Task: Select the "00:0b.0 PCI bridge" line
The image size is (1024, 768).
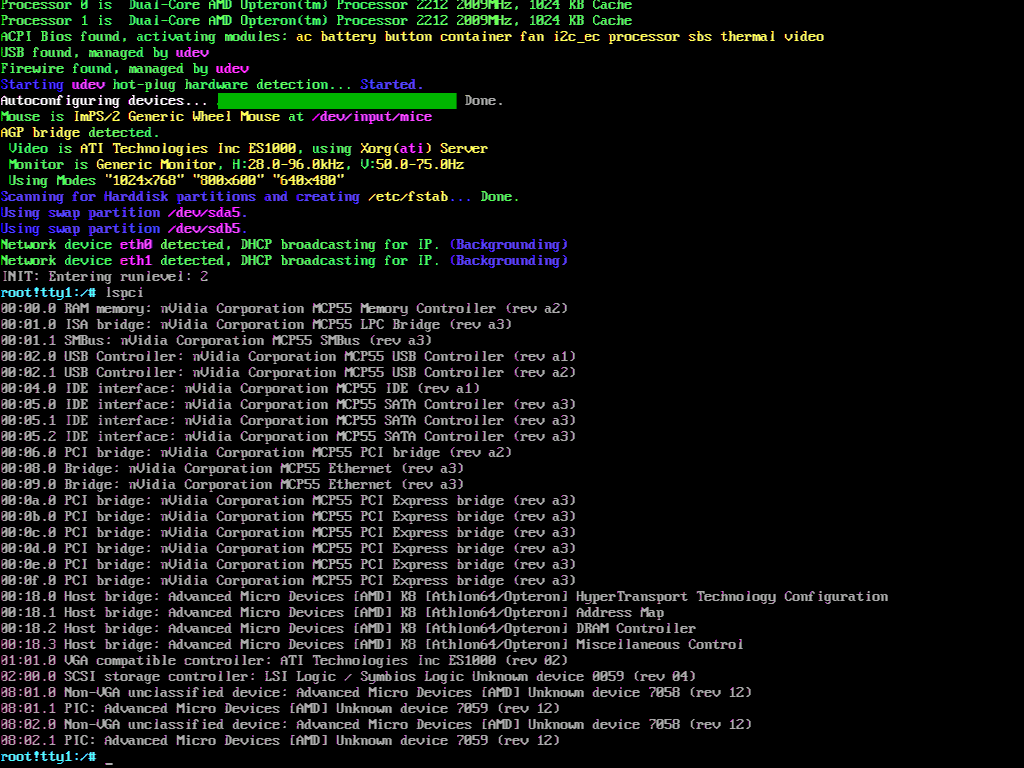Action: click(288, 517)
